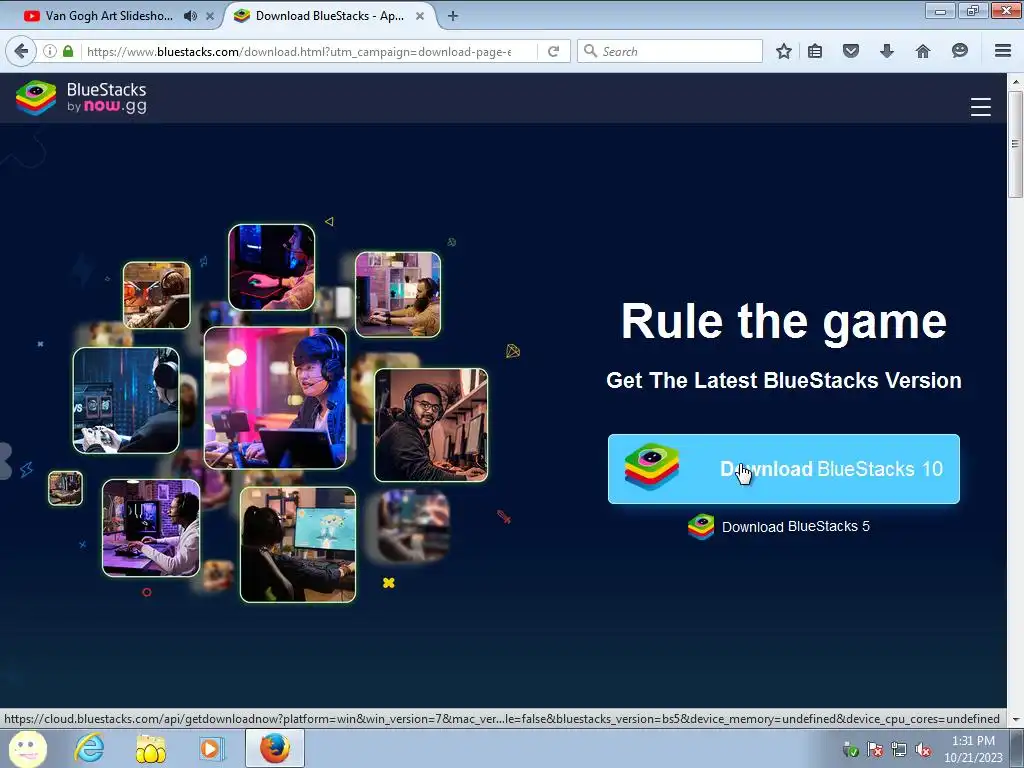
Task: Show bookmarks list icon in toolbar
Action: coord(815,51)
